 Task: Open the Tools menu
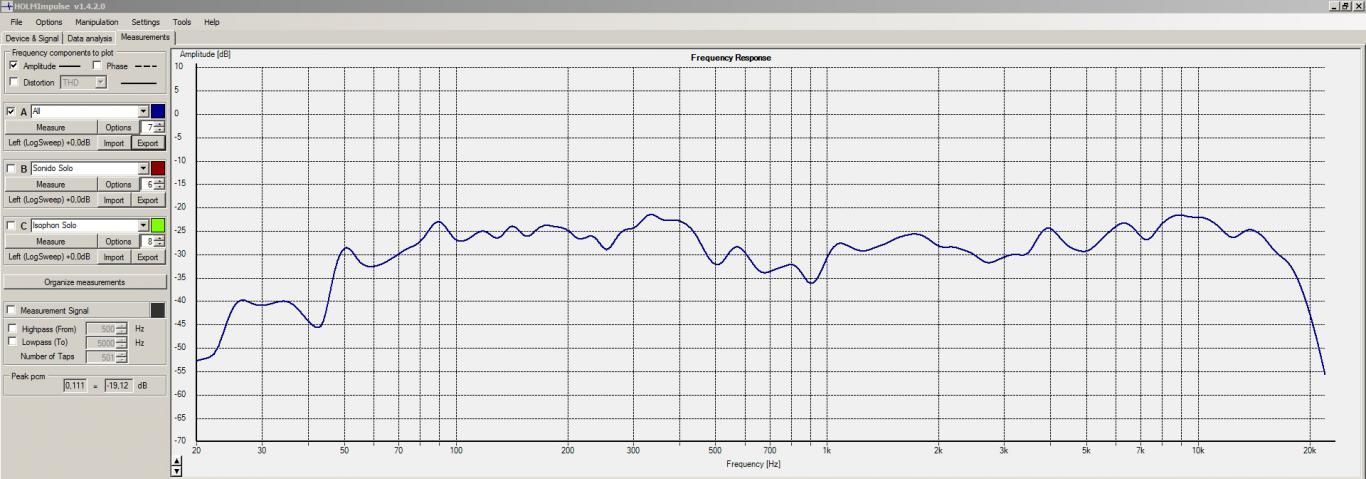(181, 22)
